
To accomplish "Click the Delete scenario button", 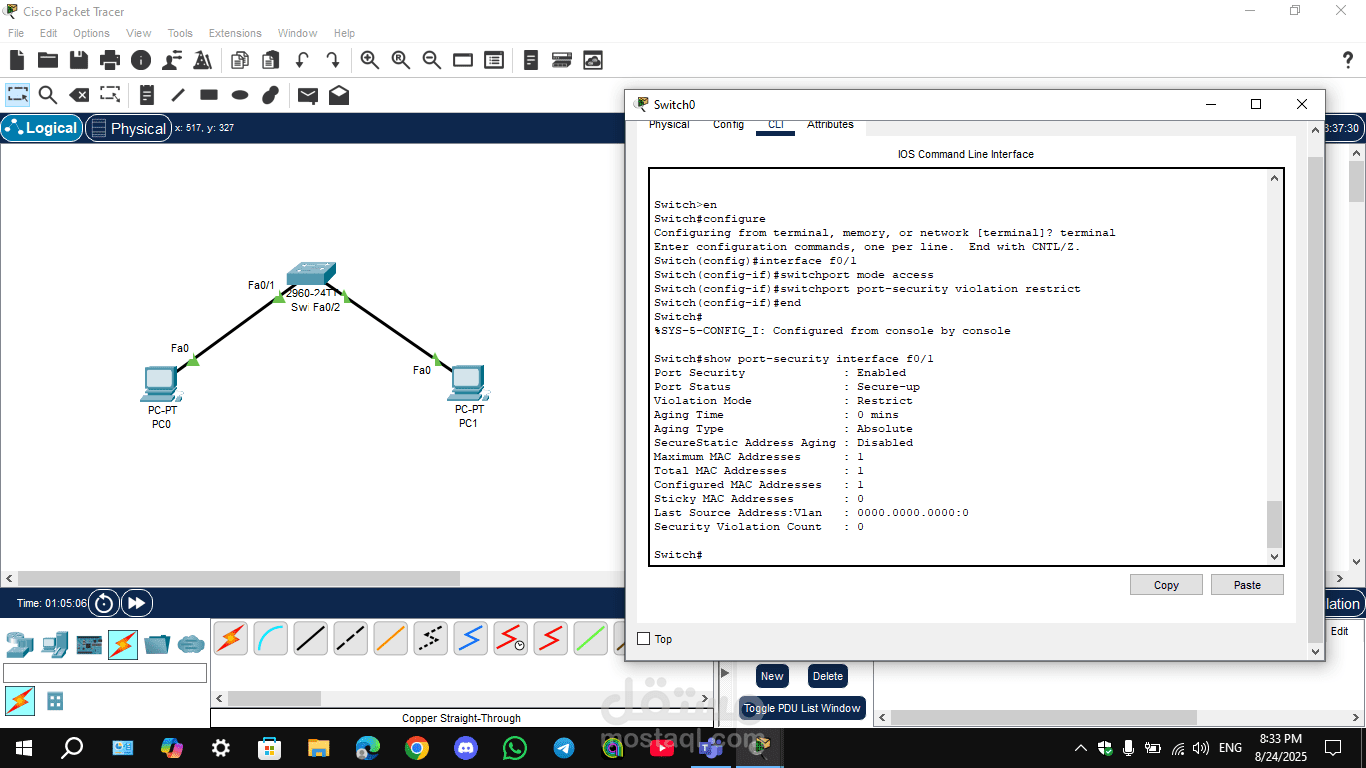I will (x=827, y=676).
